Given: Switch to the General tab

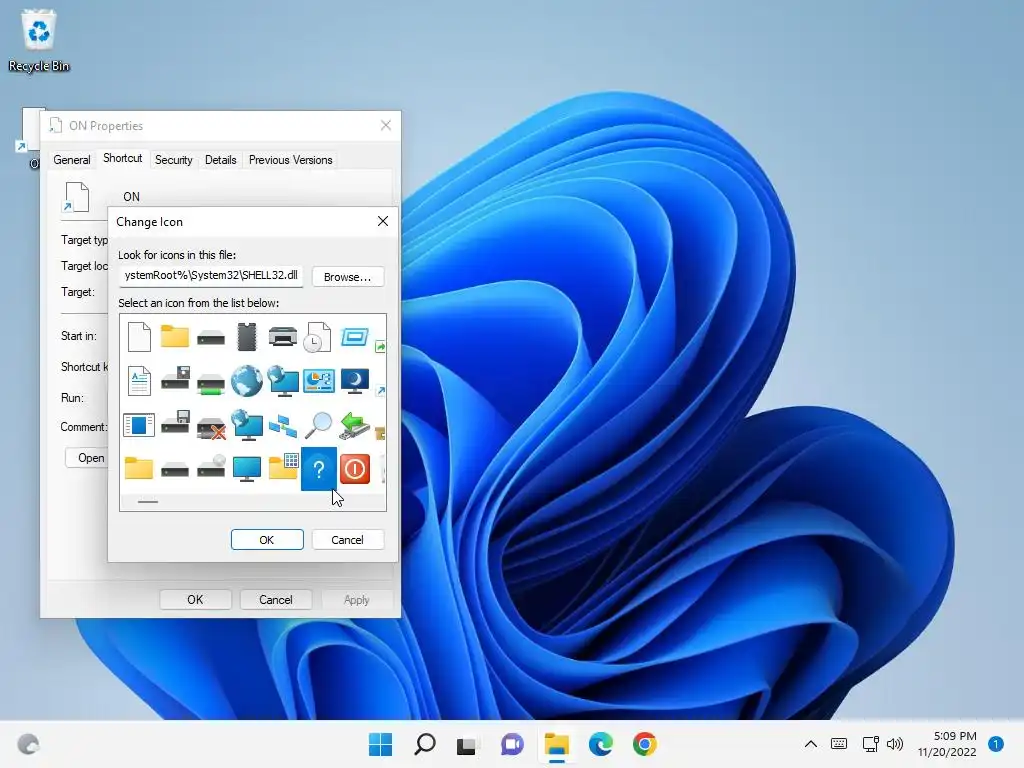Looking at the screenshot, I should click(x=72, y=160).
